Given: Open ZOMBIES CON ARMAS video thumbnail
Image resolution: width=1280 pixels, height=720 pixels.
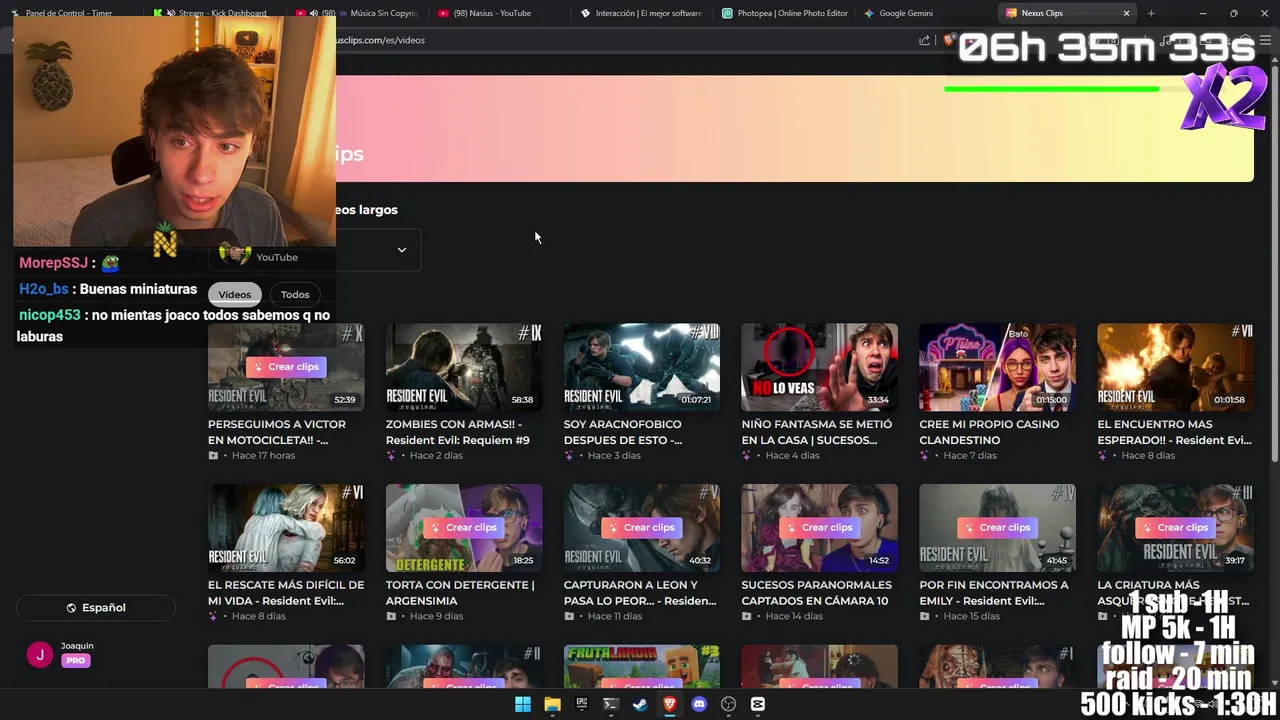Looking at the screenshot, I should [x=464, y=367].
